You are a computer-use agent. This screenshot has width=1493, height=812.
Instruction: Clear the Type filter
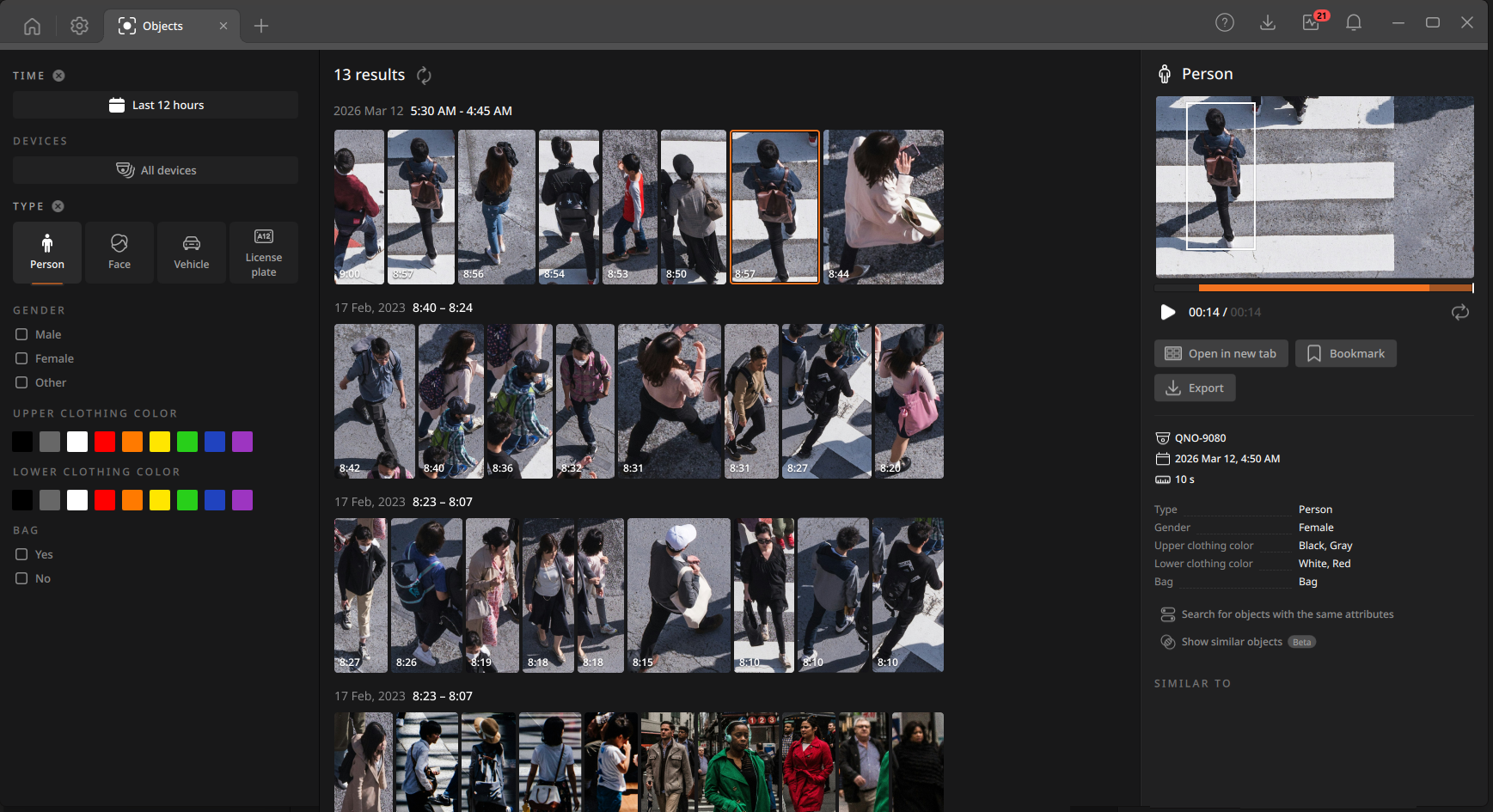click(58, 206)
